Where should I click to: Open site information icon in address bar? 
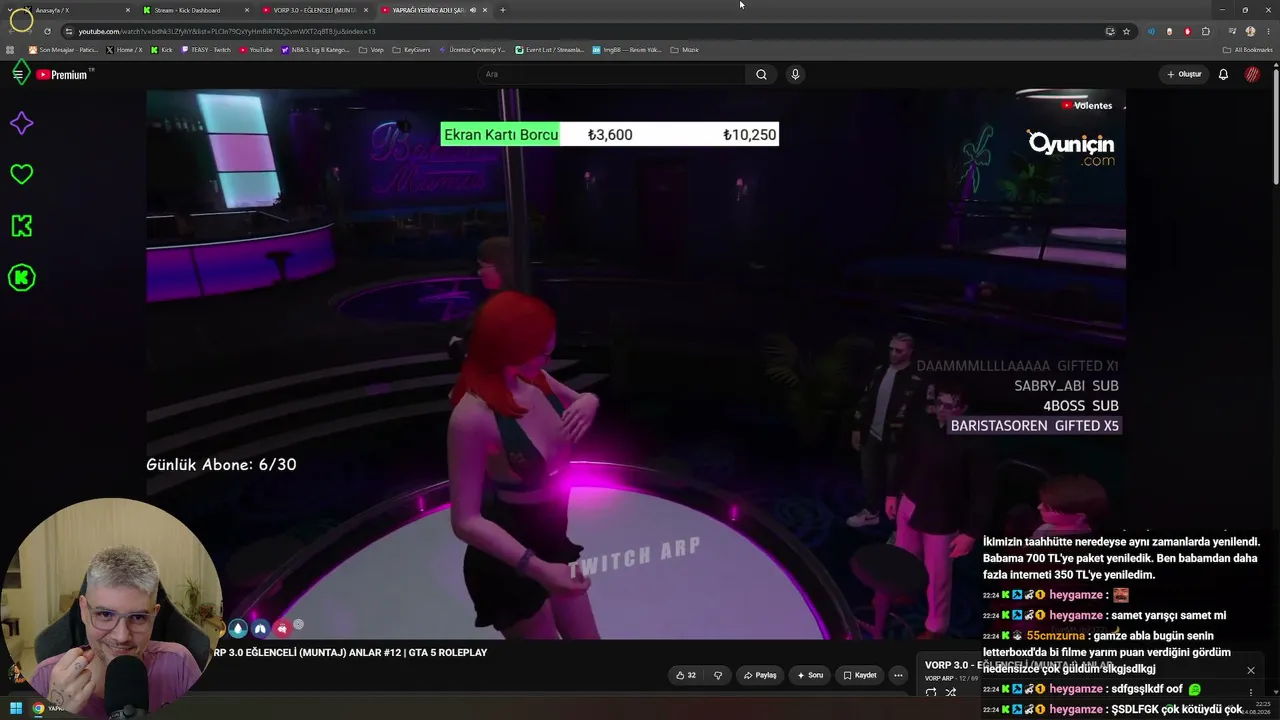point(69,31)
